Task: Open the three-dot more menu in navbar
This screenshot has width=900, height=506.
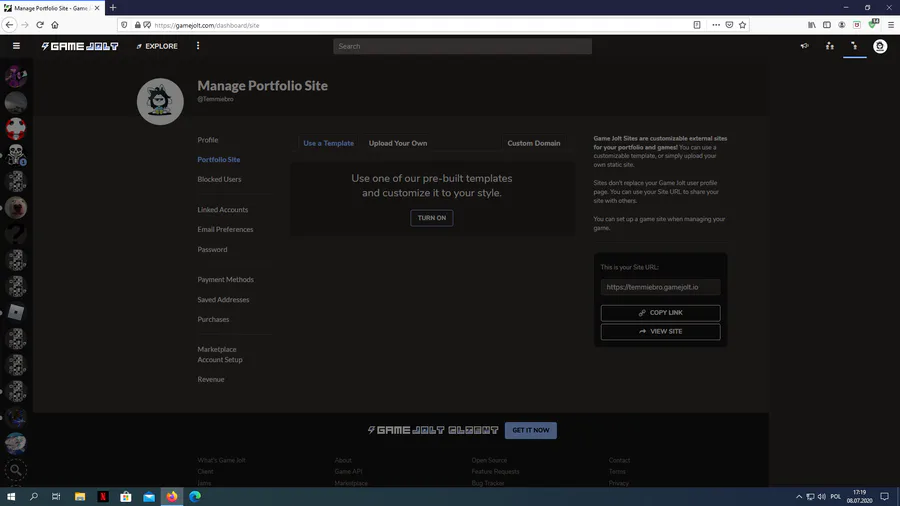Action: click(198, 46)
